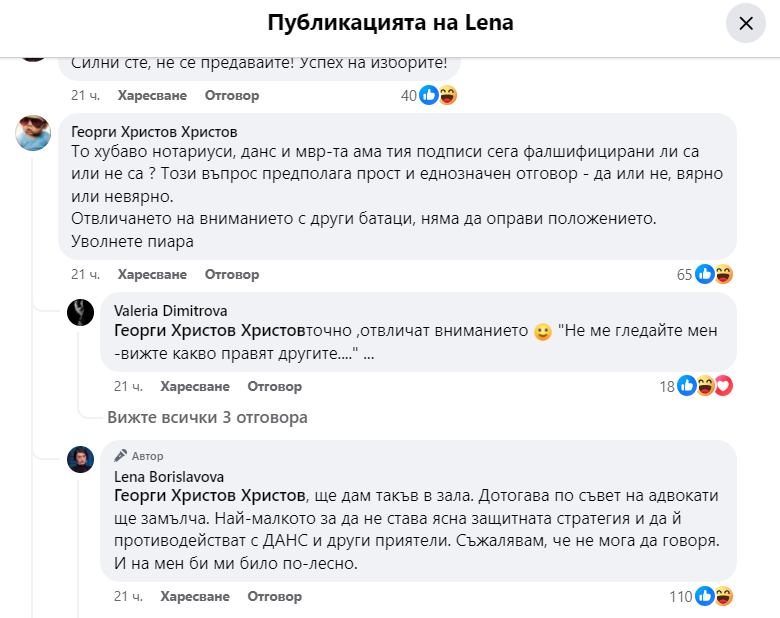Reply to Lena Borislavova's comment
The width and height of the screenshot is (780, 618).
click(x=275, y=597)
